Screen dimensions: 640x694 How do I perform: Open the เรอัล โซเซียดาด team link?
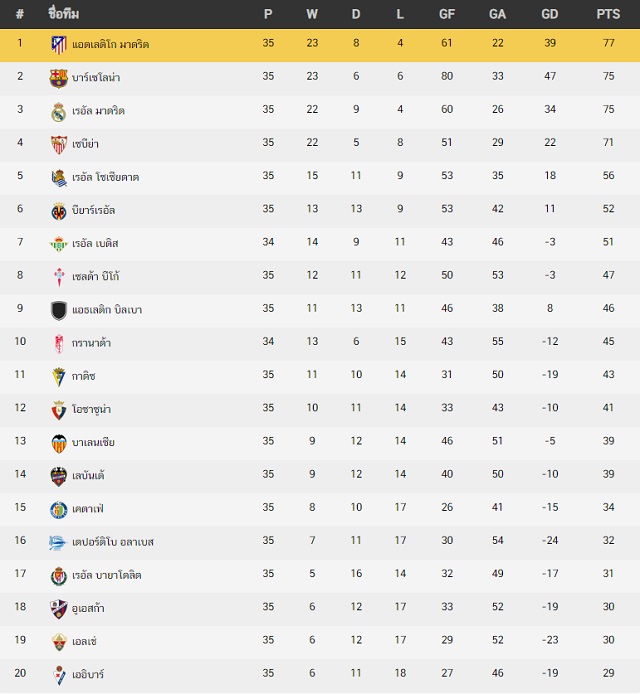(105, 177)
